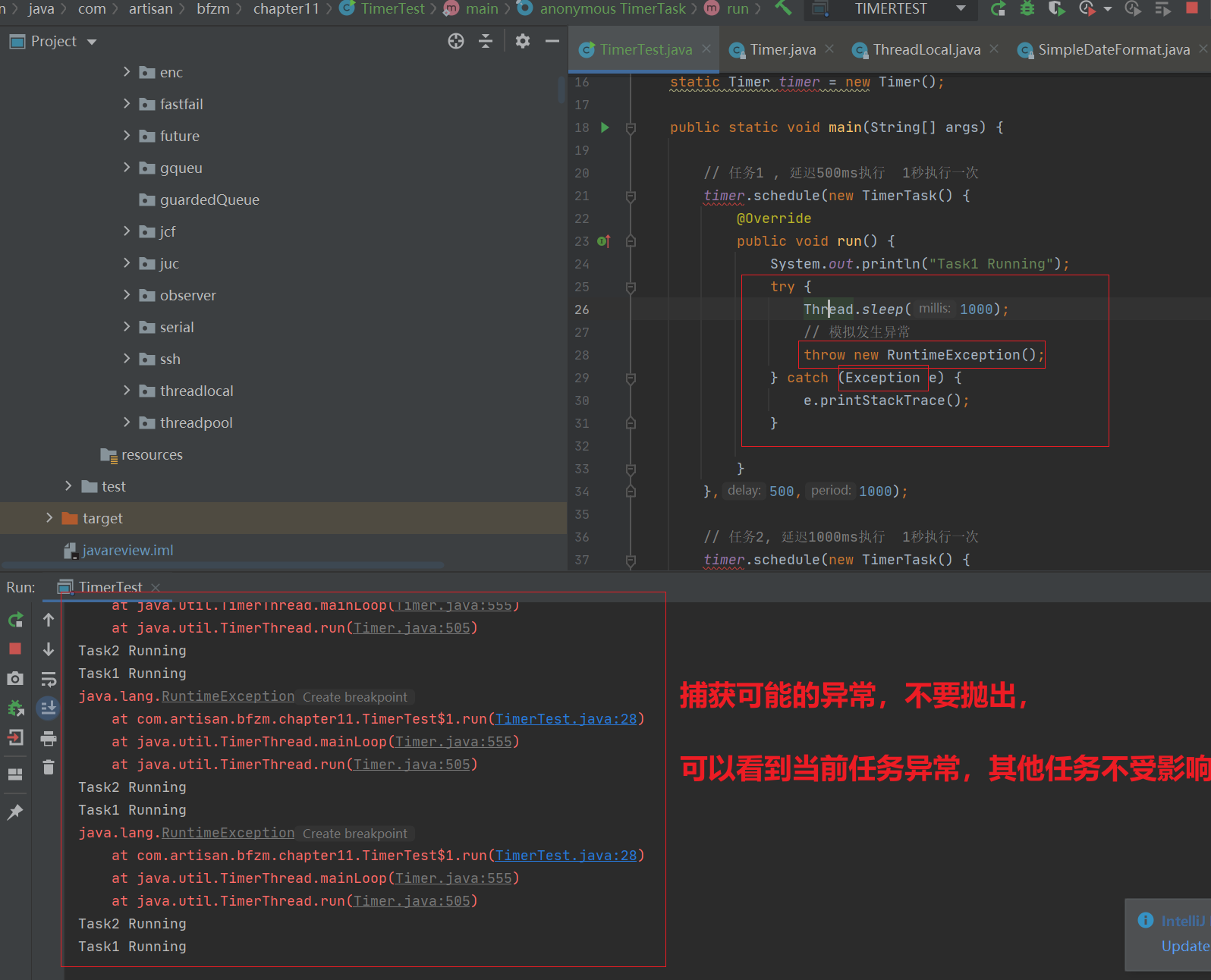
Task: Click the debug bug icon in top toolbar
Action: tap(1027, 8)
